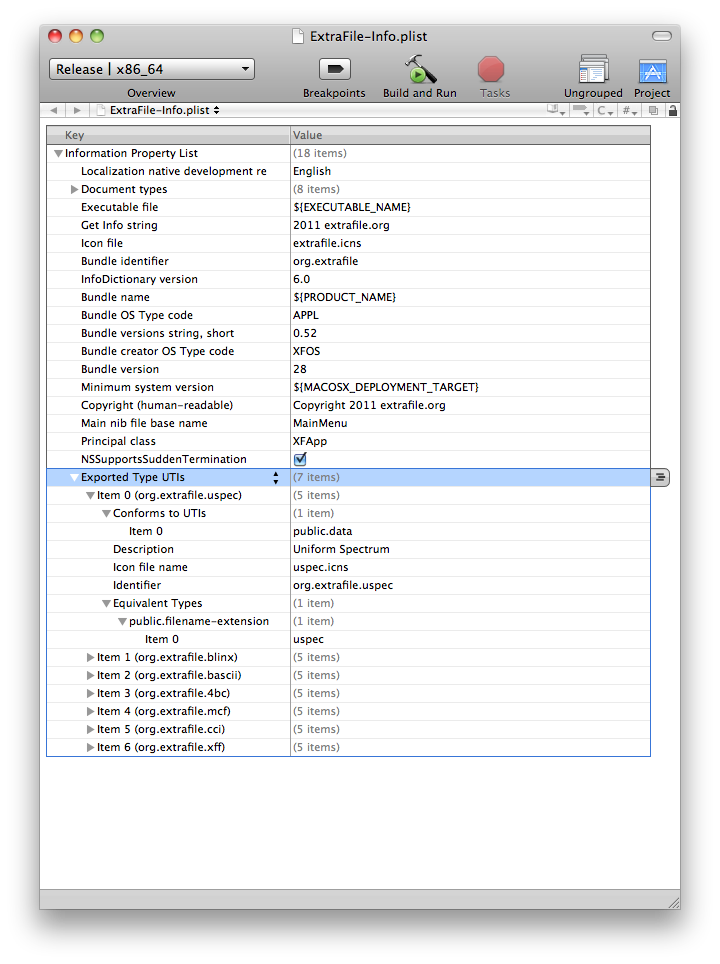Expand the Document types row
This screenshot has width=720, height=964.
click(74, 189)
